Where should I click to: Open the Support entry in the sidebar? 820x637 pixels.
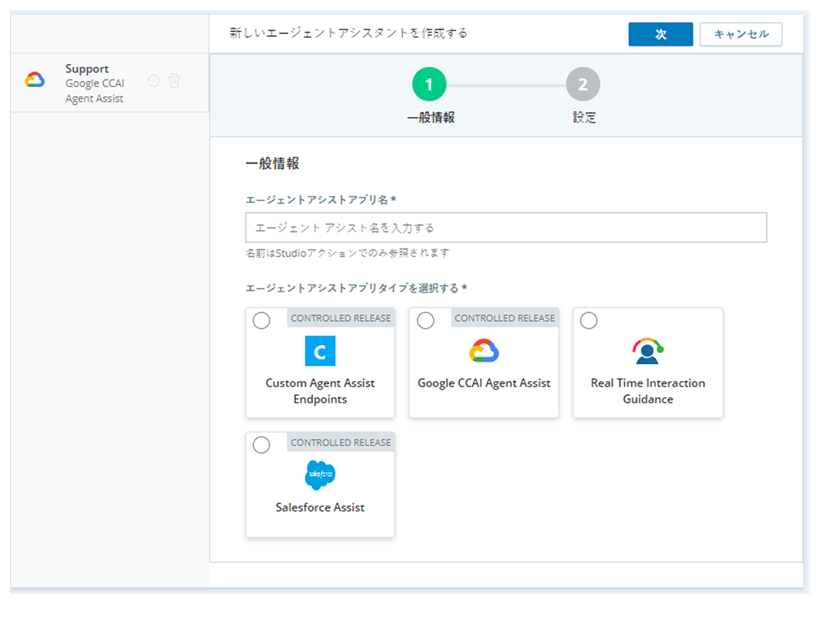110,83
